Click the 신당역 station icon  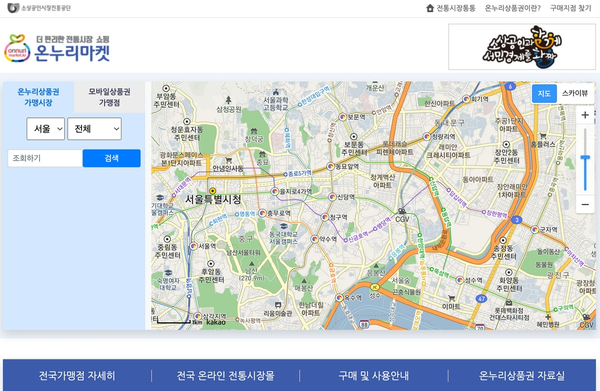point(333,197)
